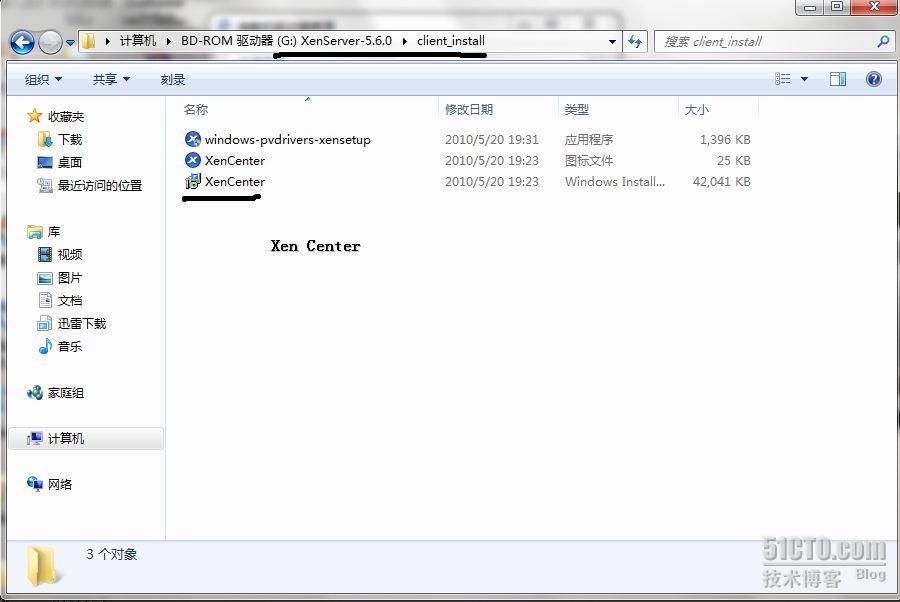Click the folder icon in details pane

42,566
